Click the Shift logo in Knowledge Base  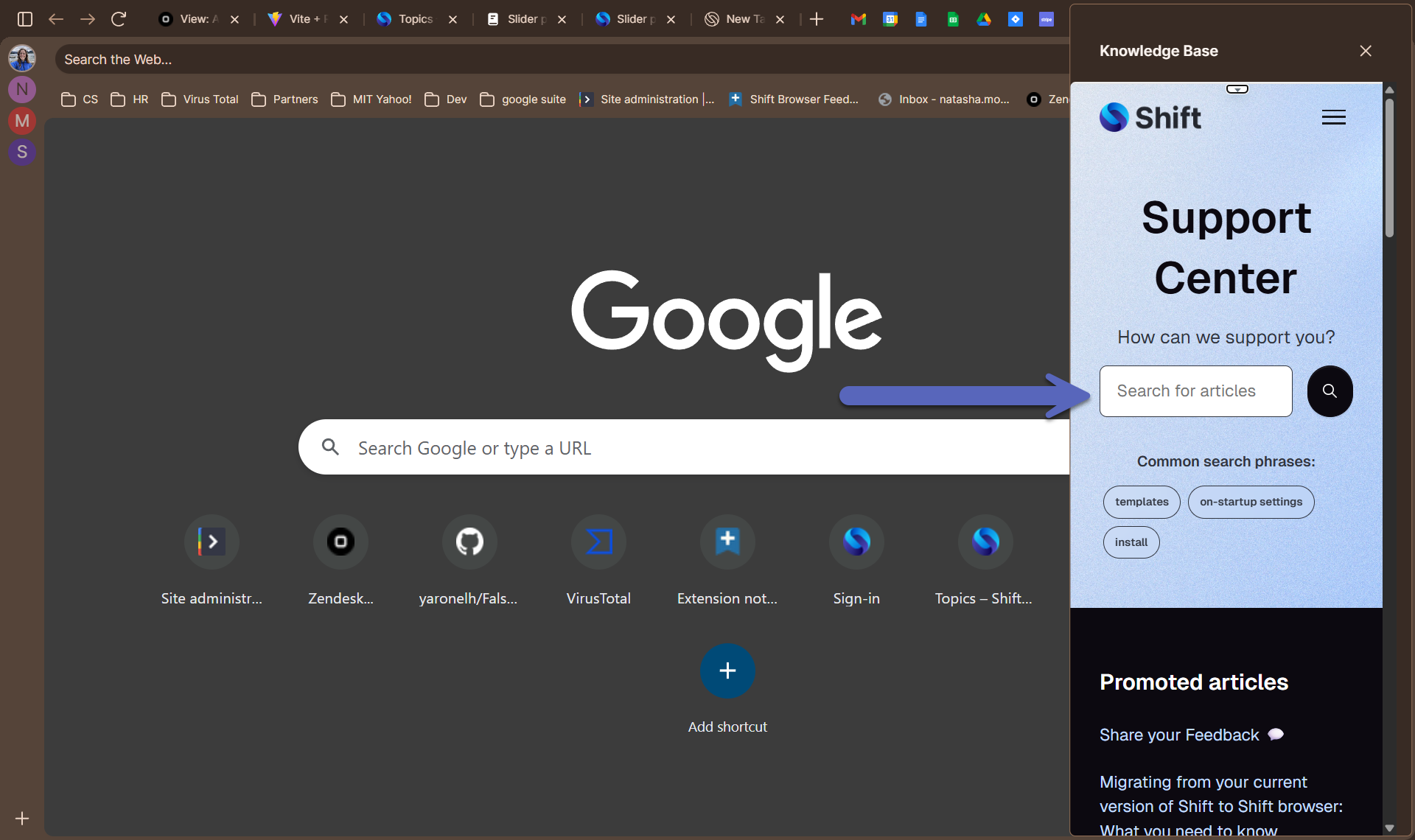click(x=1150, y=117)
